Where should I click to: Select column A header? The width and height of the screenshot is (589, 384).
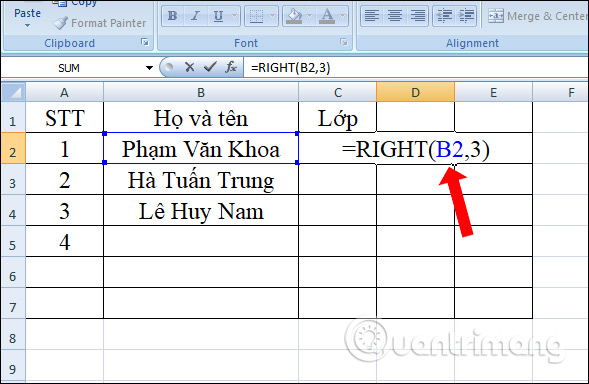click(x=64, y=92)
